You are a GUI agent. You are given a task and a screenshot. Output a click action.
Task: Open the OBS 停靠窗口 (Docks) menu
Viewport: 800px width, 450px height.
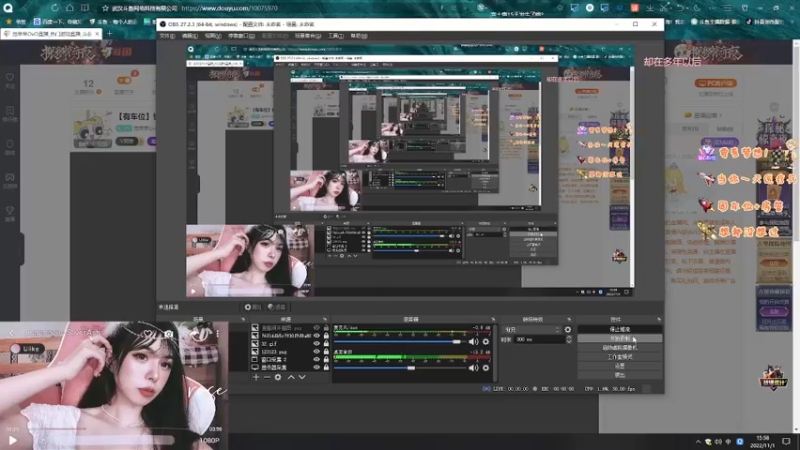click(x=241, y=36)
